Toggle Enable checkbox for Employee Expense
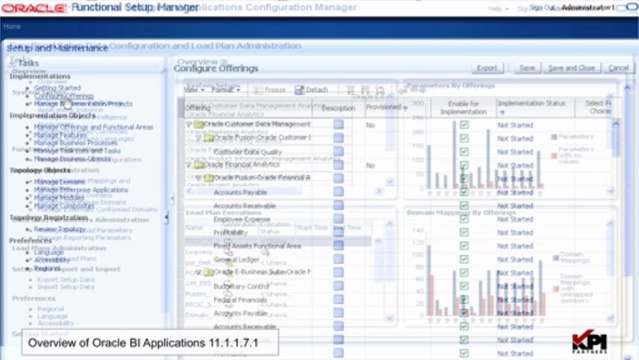 (x=464, y=219)
